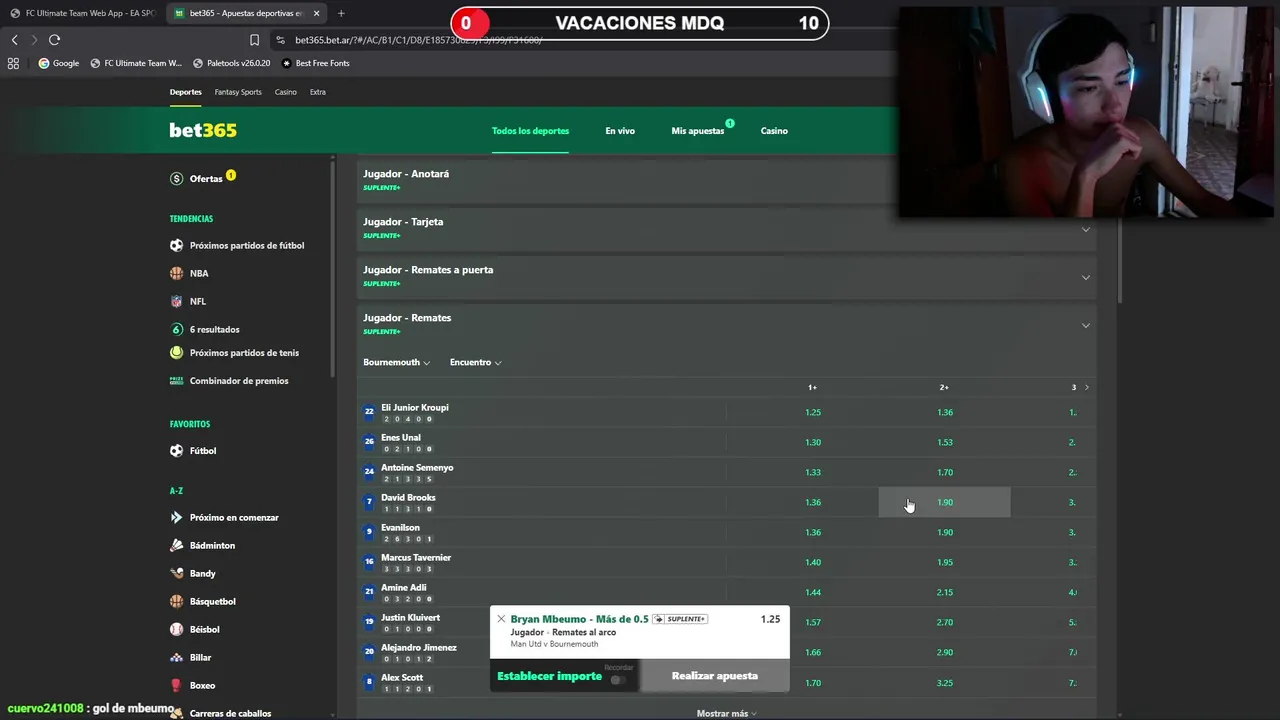1280x720 pixels.
Task: Select Eli Junior Kroupi 1+ odds 1.25
Action: pyautogui.click(x=812, y=412)
